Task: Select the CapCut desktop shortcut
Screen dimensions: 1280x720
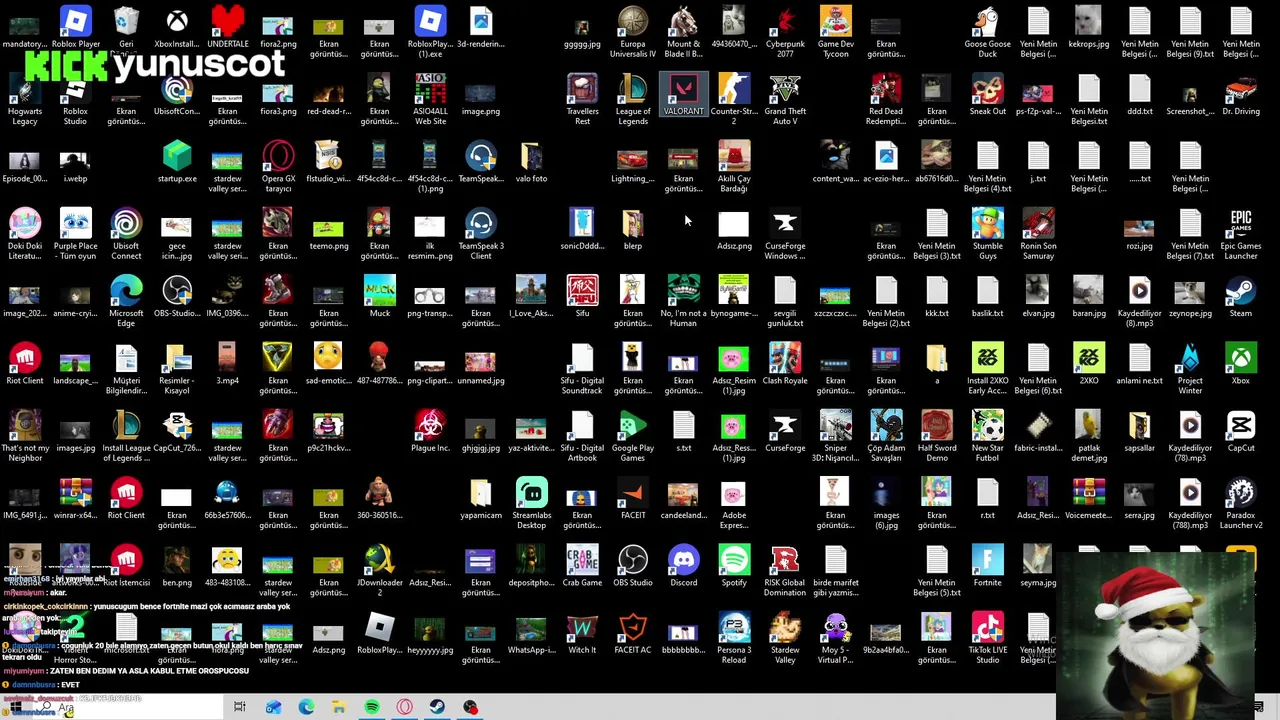Action: click(1241, 432)
